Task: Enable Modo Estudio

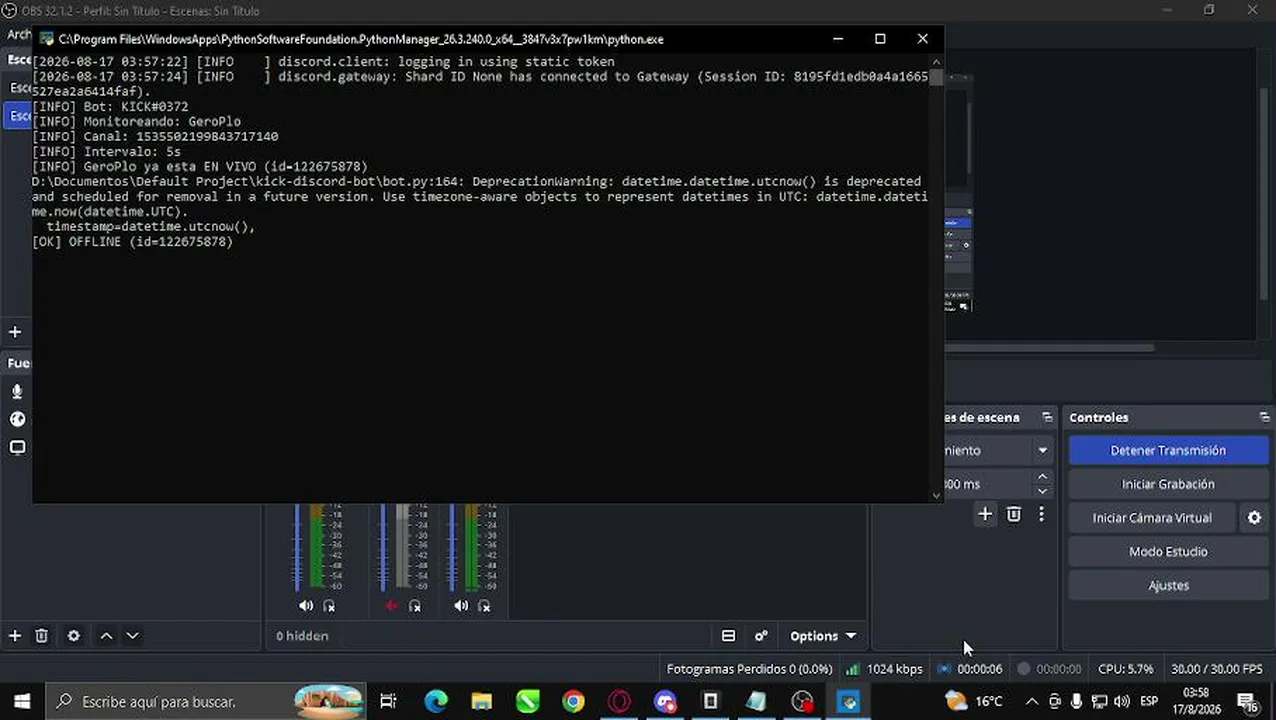Action: [x=1168, y=552]
